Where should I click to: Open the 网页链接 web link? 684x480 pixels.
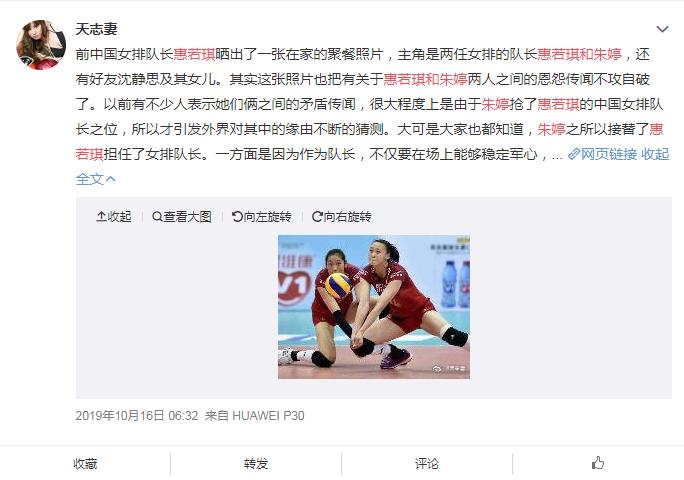coord(602,154)
